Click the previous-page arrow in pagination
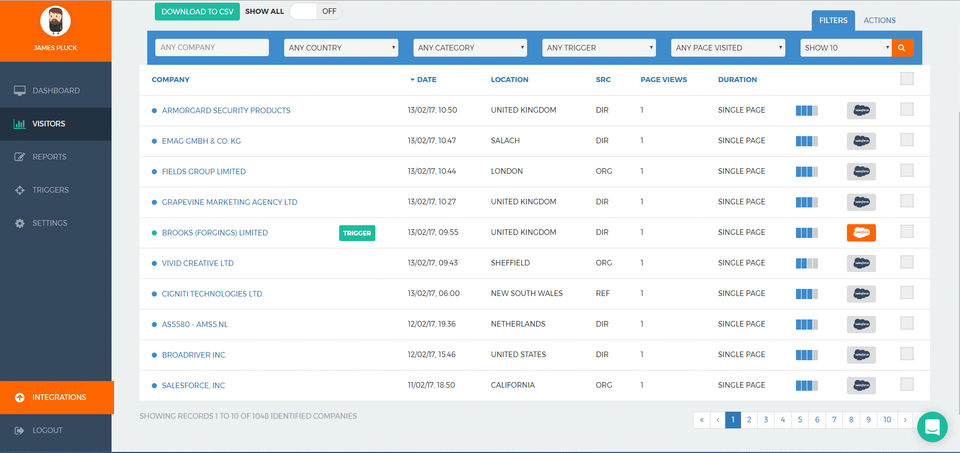The width and height of the screenshot is (960, 453). pyautogui.click(x=717, y=420)
